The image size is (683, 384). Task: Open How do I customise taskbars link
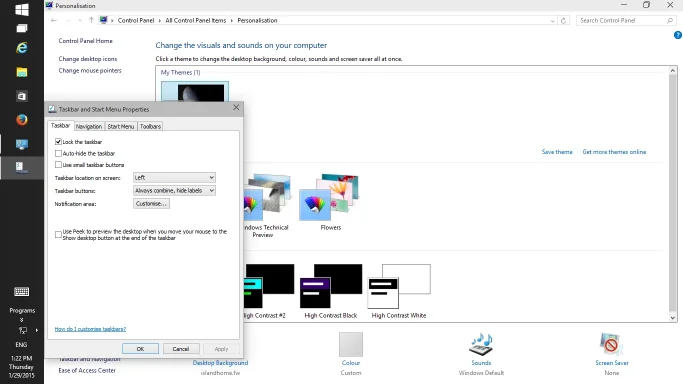[90, 329]
